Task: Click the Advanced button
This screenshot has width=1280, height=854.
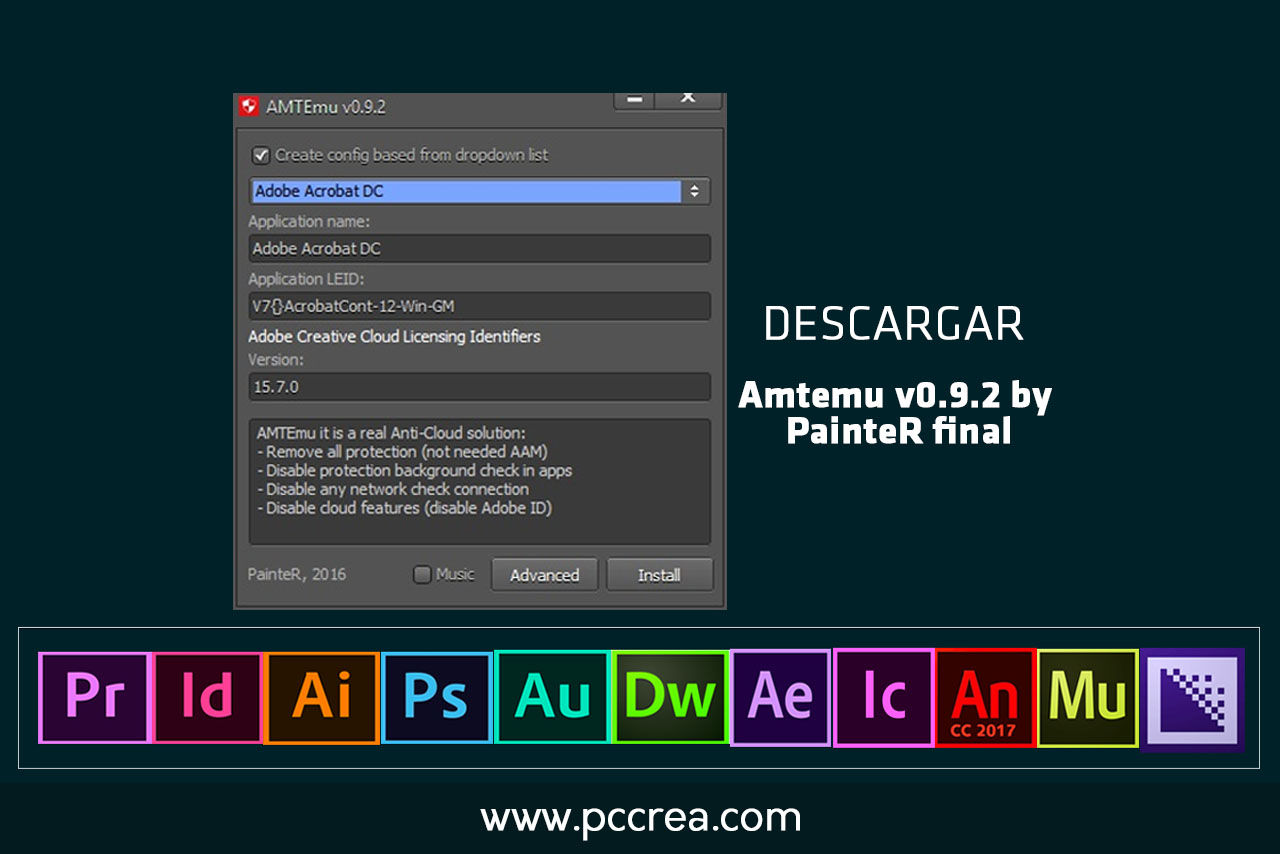Action: [x=544, y=575]
